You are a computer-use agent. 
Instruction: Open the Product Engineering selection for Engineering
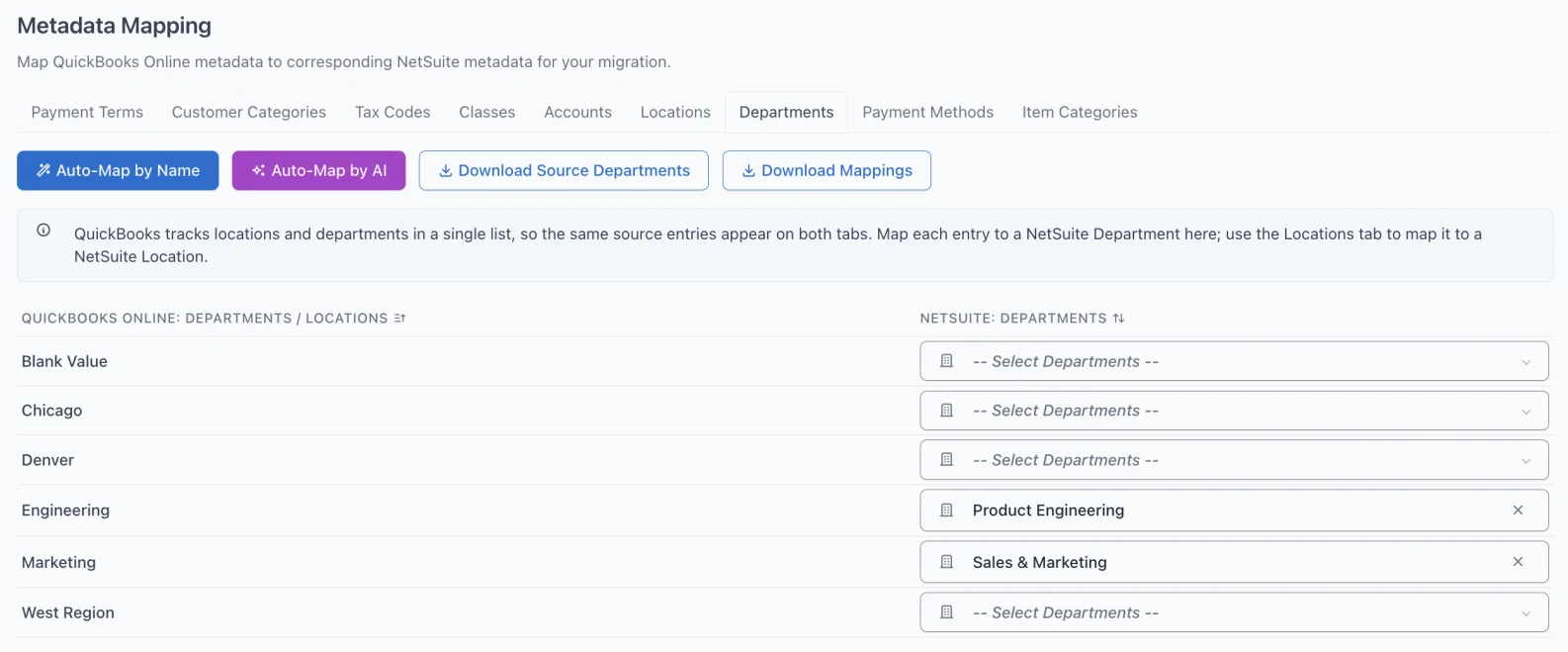1234,511
